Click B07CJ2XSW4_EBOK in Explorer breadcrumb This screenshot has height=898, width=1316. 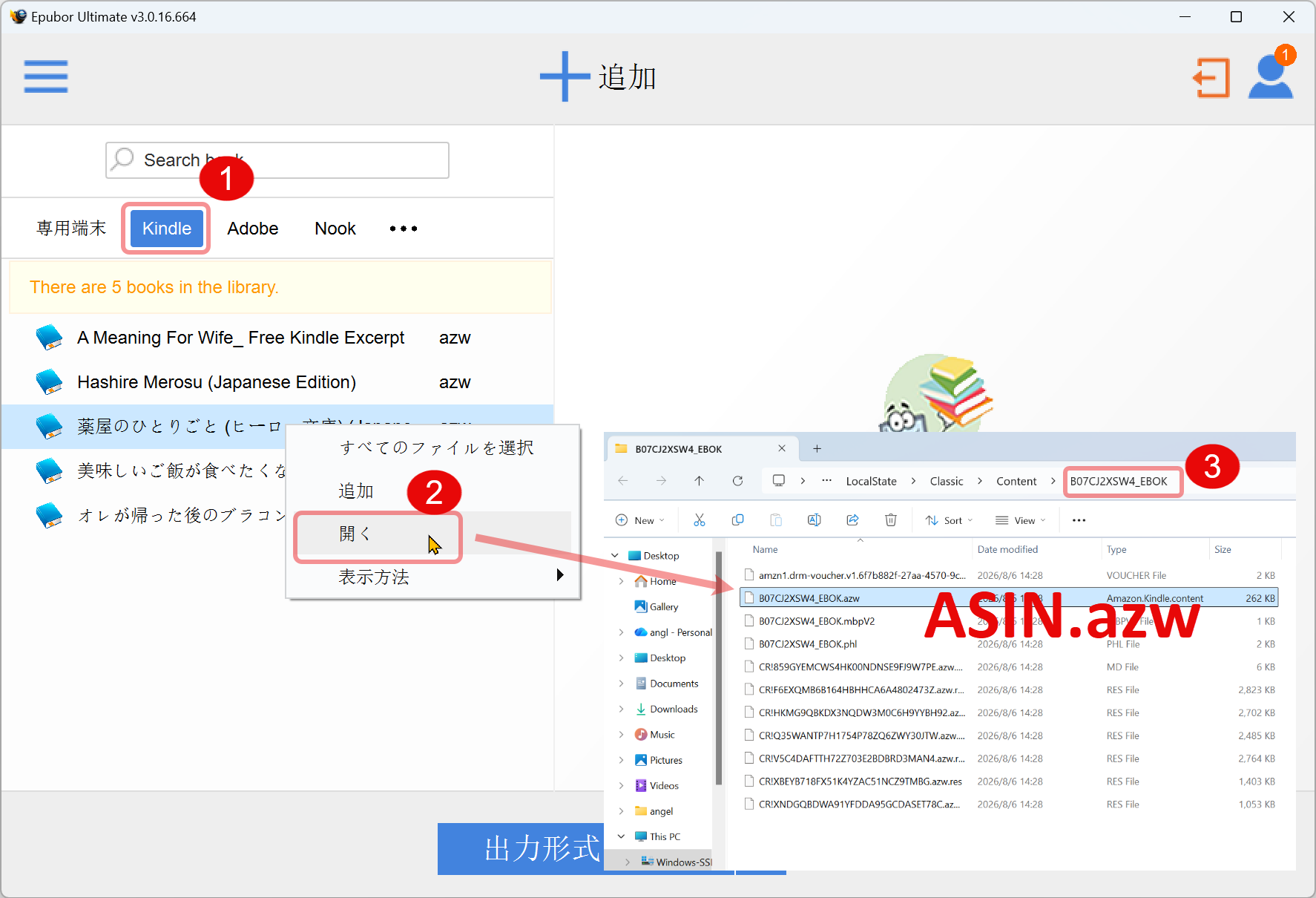(x=1119, y=481)
